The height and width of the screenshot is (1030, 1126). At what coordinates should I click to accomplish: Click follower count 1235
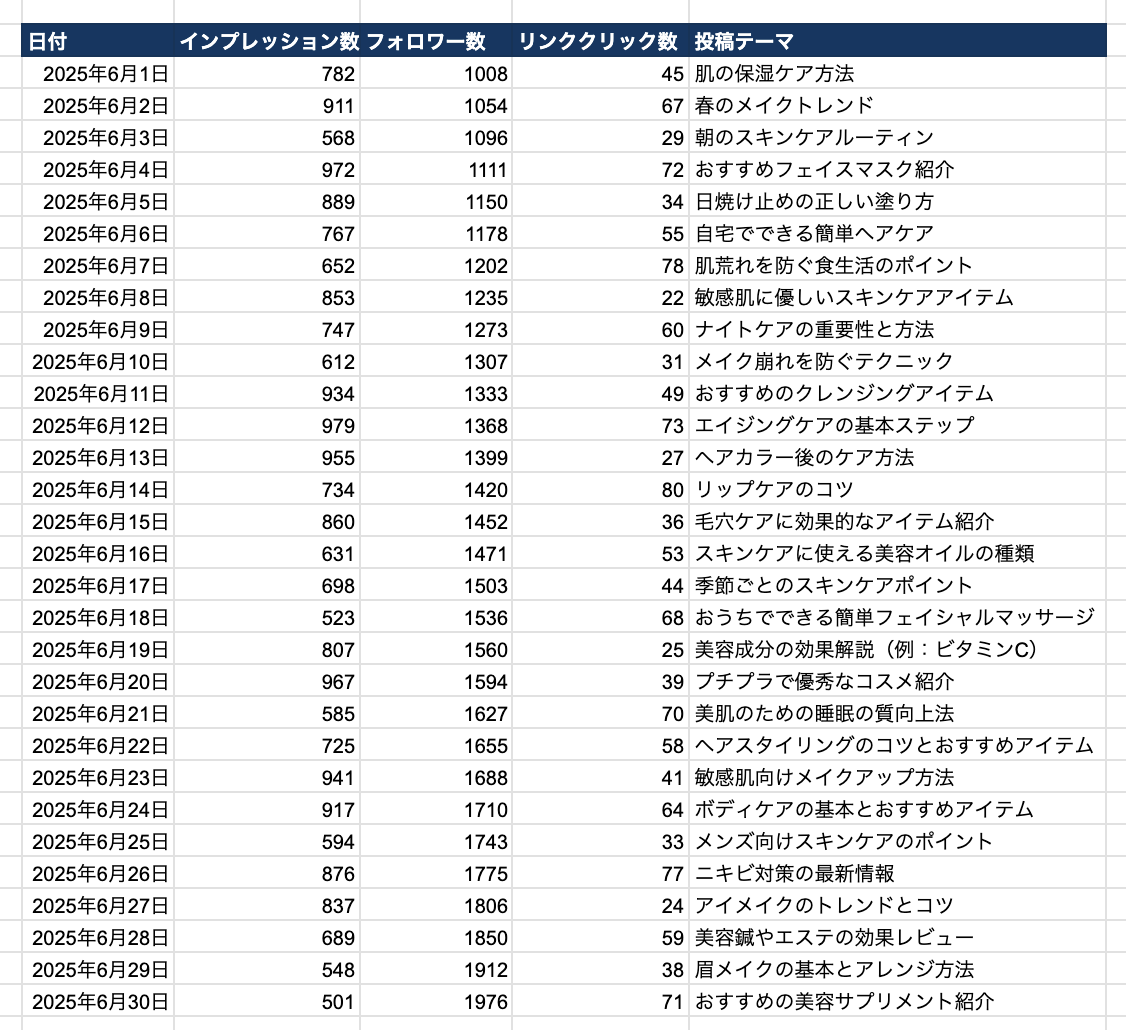[x=436, y=297]
